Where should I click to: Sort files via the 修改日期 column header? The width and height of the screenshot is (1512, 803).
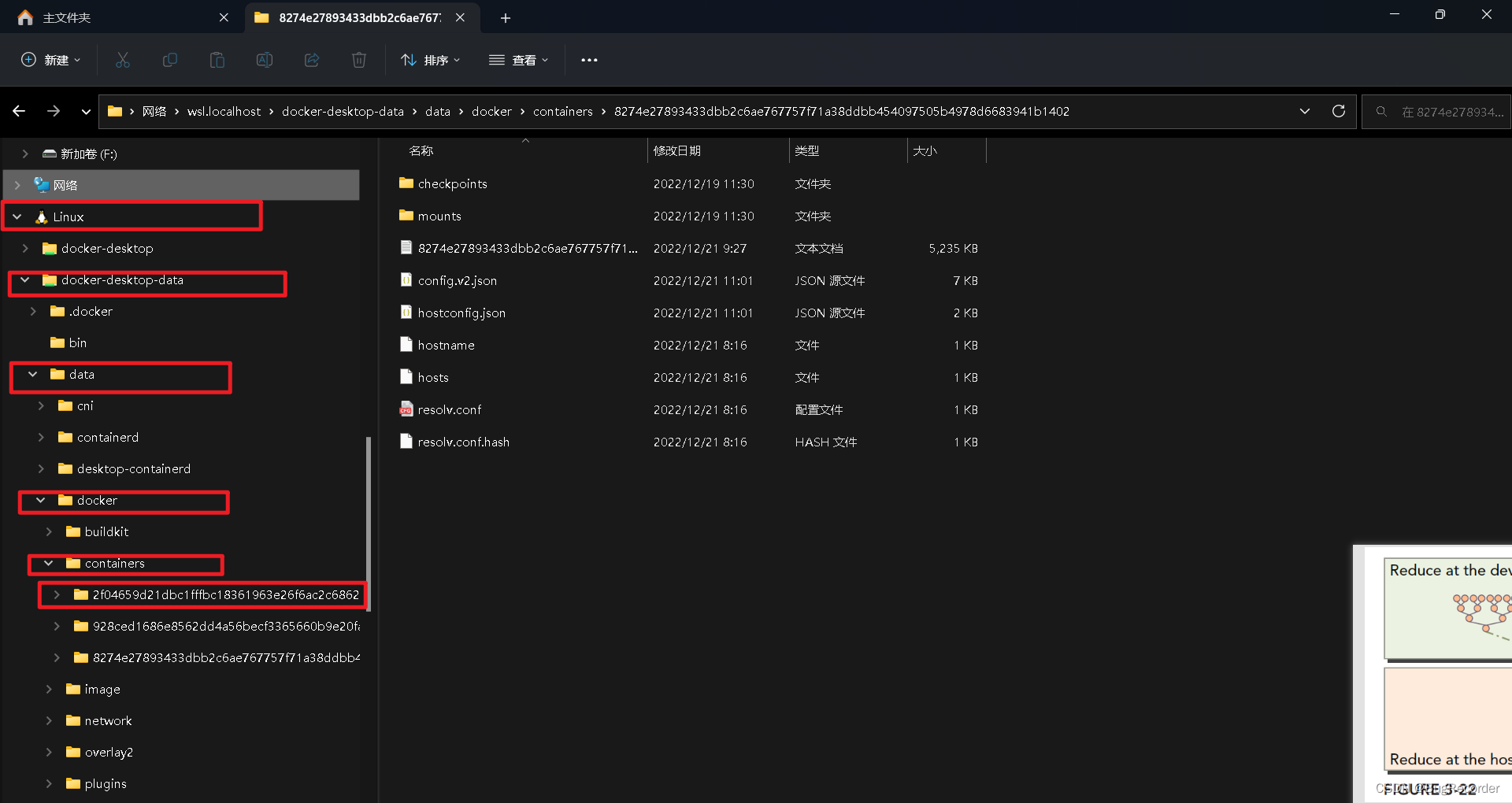pos(678,150)
